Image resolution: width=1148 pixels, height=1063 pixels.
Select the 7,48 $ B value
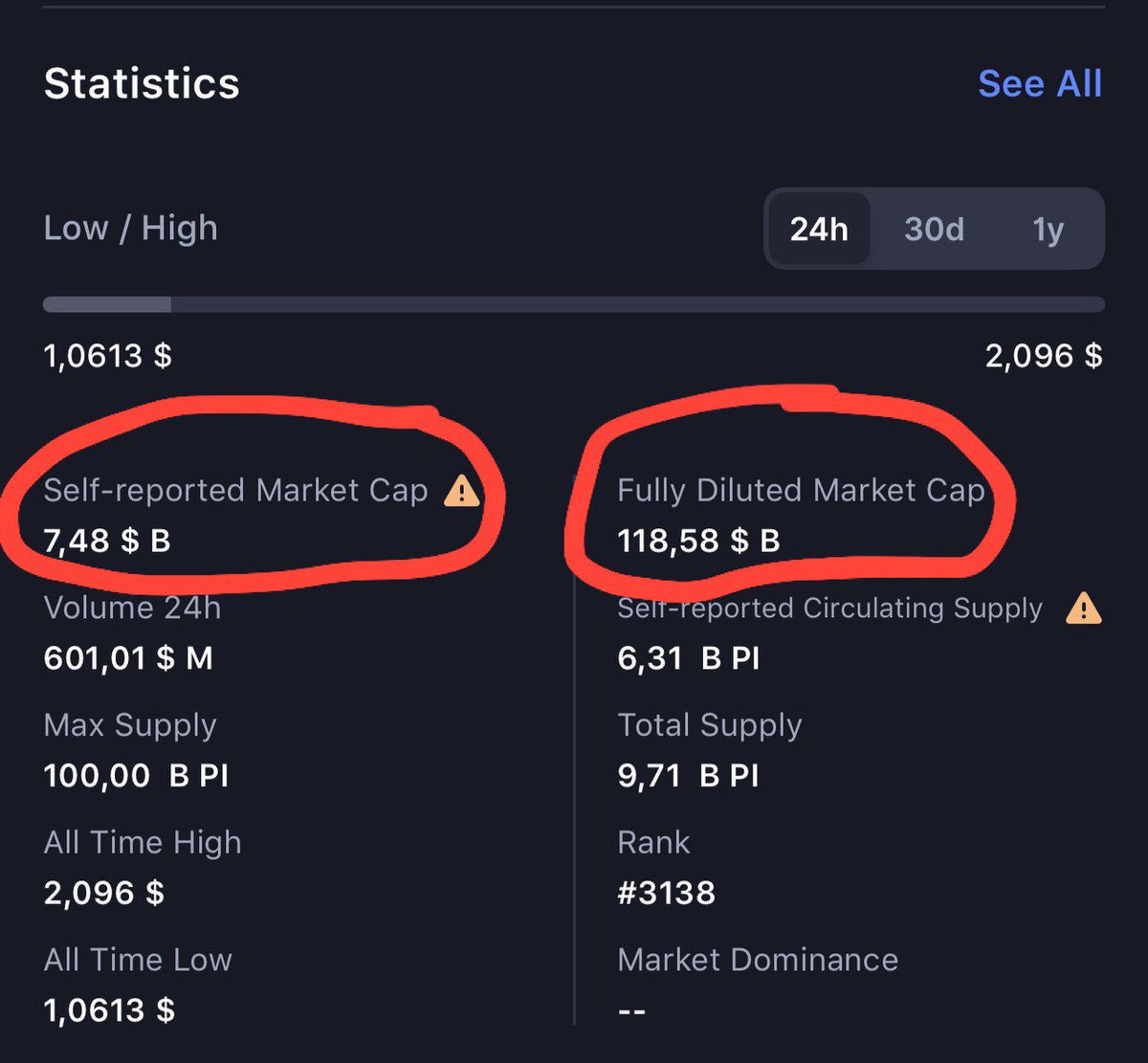tap(107, 541)
